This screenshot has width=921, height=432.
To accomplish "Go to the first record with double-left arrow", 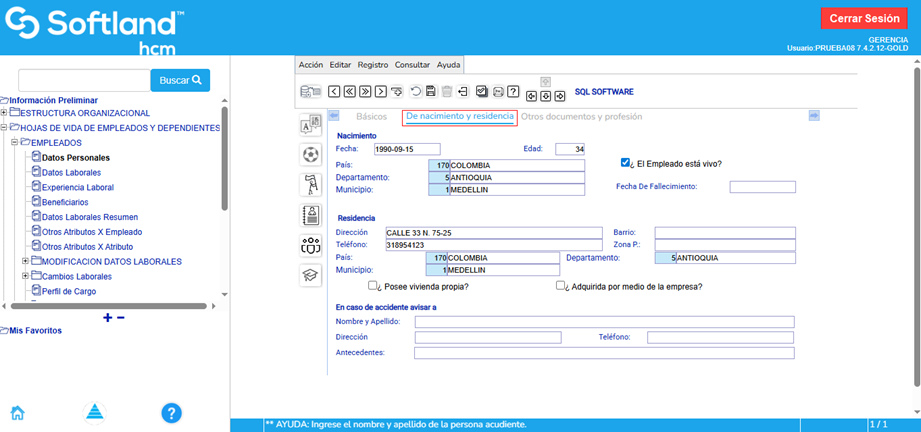I will (349, 91).
